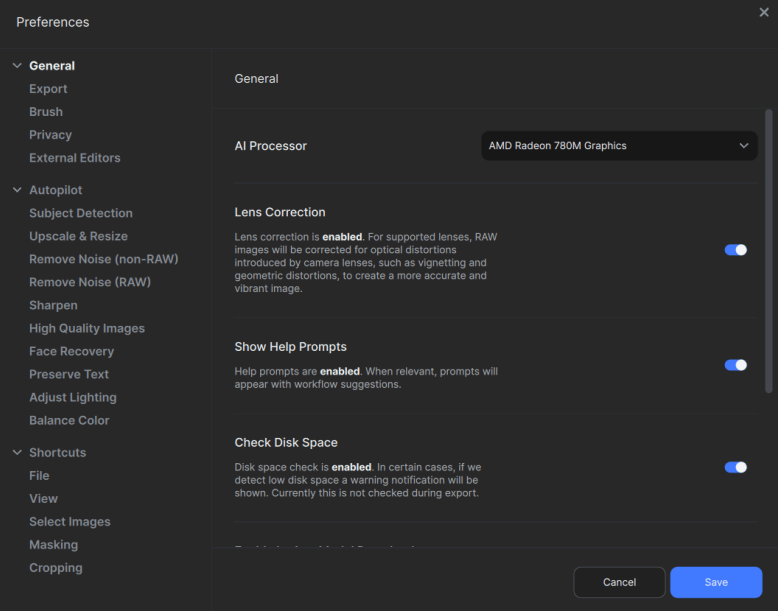Select General in the sidebar
This screenshot has width=778, height=611.
pyautogui.click(x=52, y=66)
